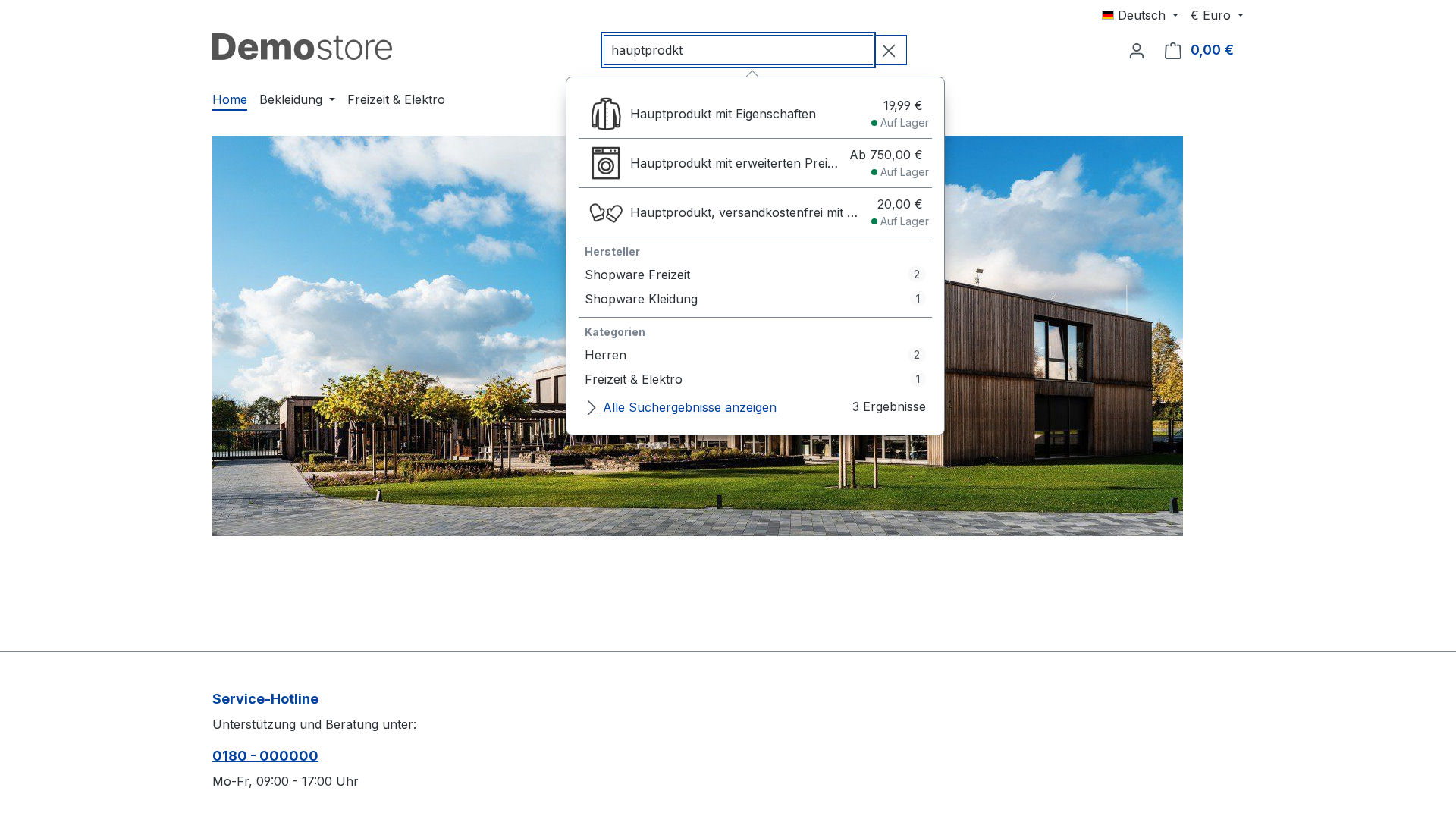Click the 19,99 € price text
1456x819 pixels.
(x=902, y=105)
